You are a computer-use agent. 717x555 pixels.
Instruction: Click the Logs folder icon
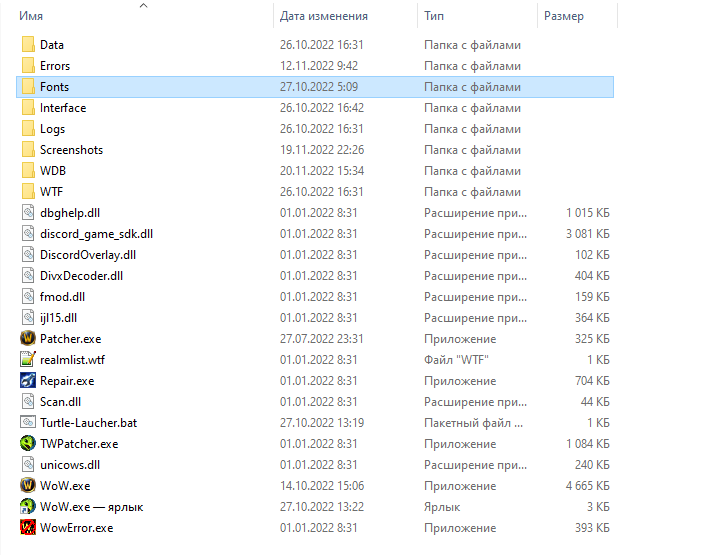(x=28, y=129)
